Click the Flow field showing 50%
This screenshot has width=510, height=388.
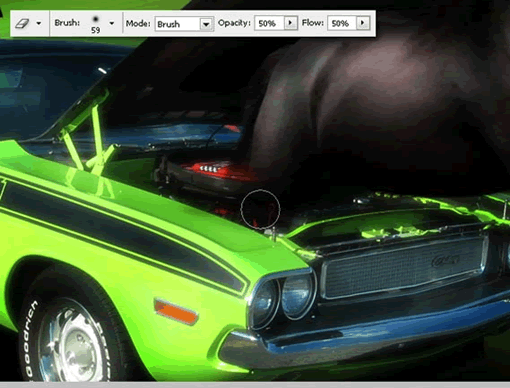click(342, 23)
